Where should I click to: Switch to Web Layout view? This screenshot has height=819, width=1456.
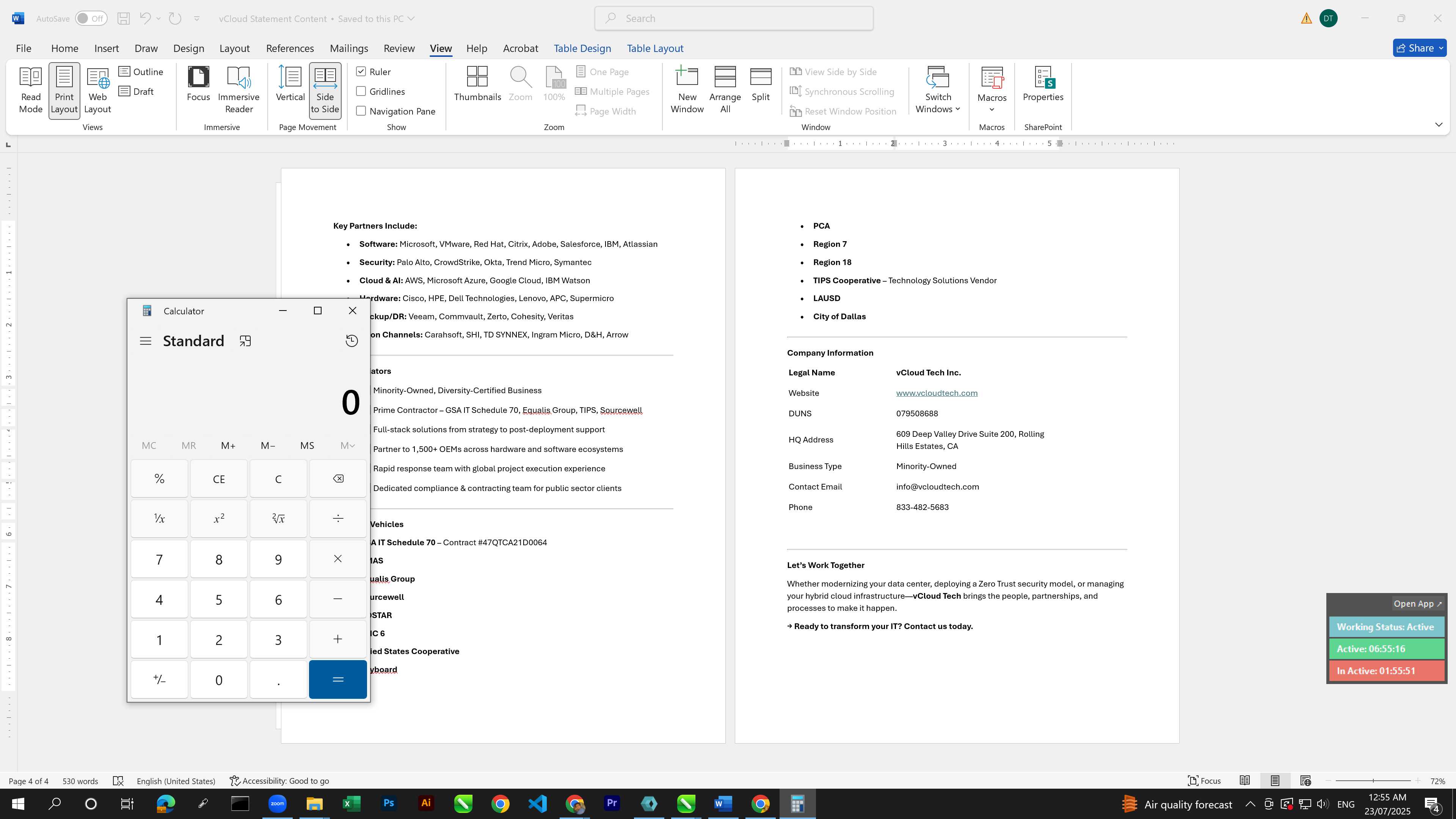point(97,91)
